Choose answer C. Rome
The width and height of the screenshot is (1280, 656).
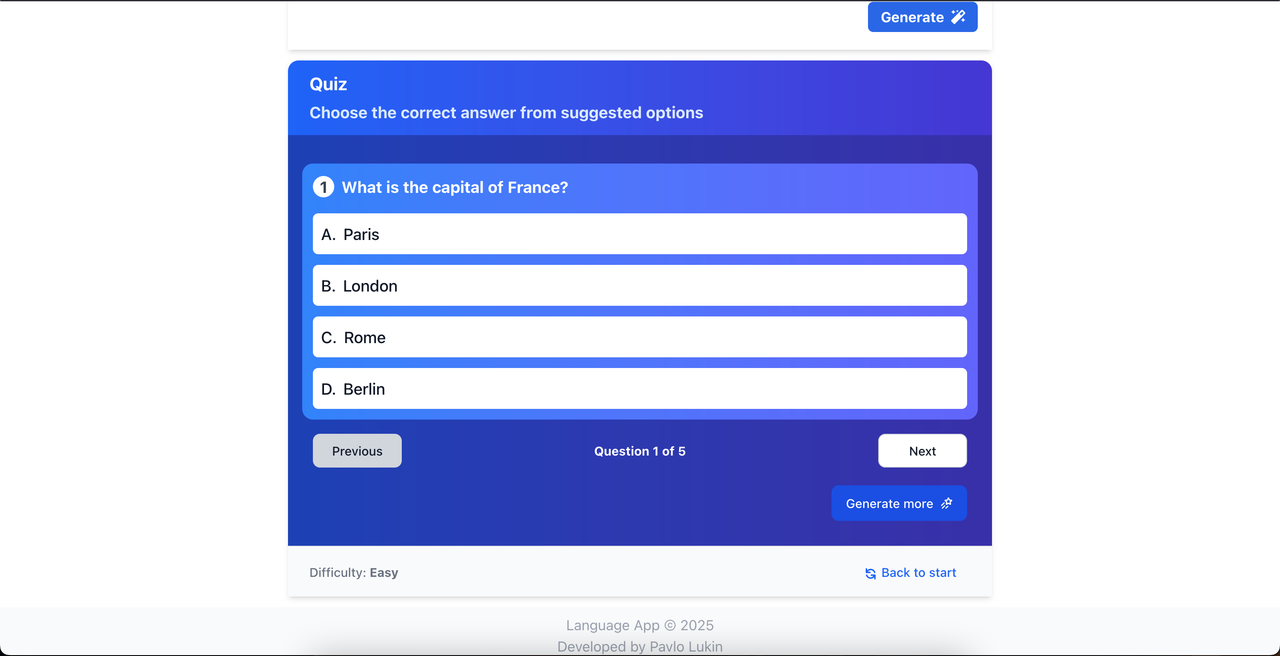(x=640, y=337)
